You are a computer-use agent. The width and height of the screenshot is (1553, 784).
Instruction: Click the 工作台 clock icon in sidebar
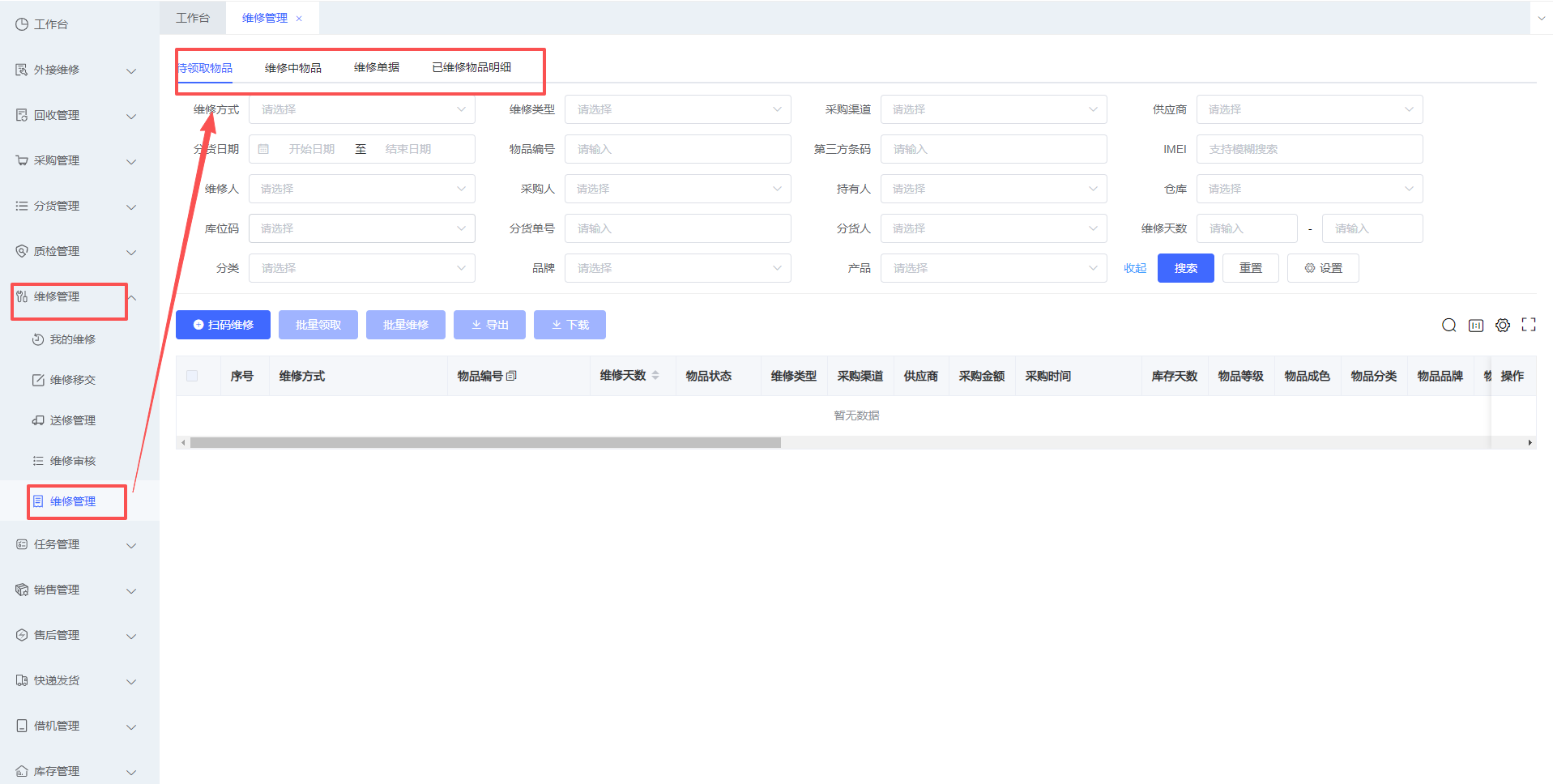point(22,24)
